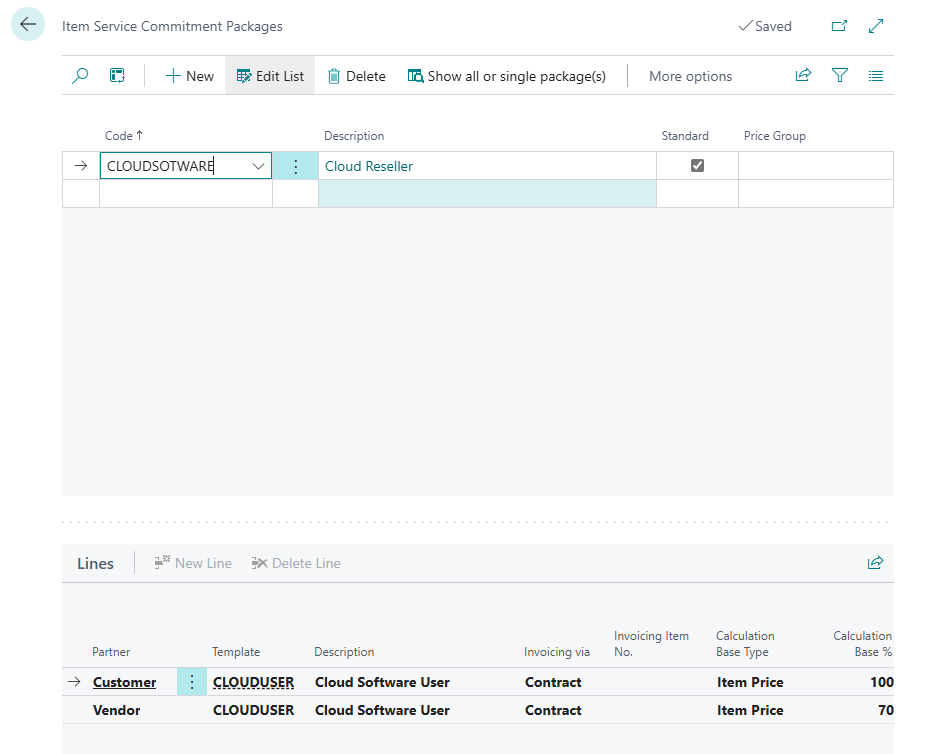Click the analysis view icon beside search
Viewport: 942px width, 754px height.
117,76
